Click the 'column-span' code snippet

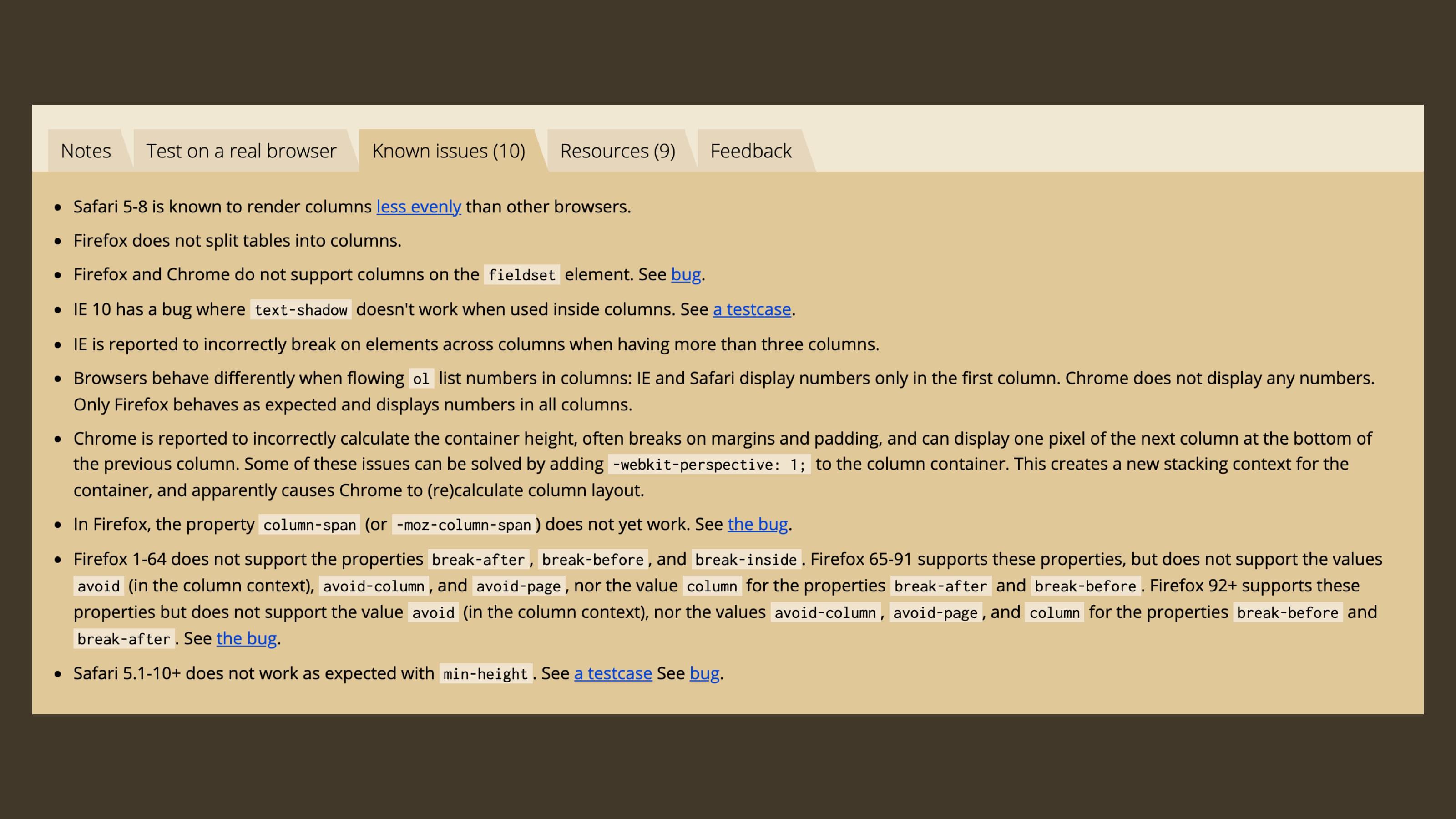point(309,525)
